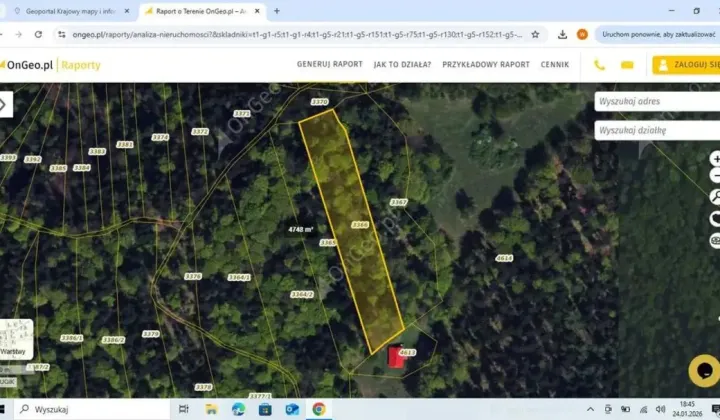720x420 pixels.
Task: Zoom in the map with plus button
Action: click(x=715, y=159)
